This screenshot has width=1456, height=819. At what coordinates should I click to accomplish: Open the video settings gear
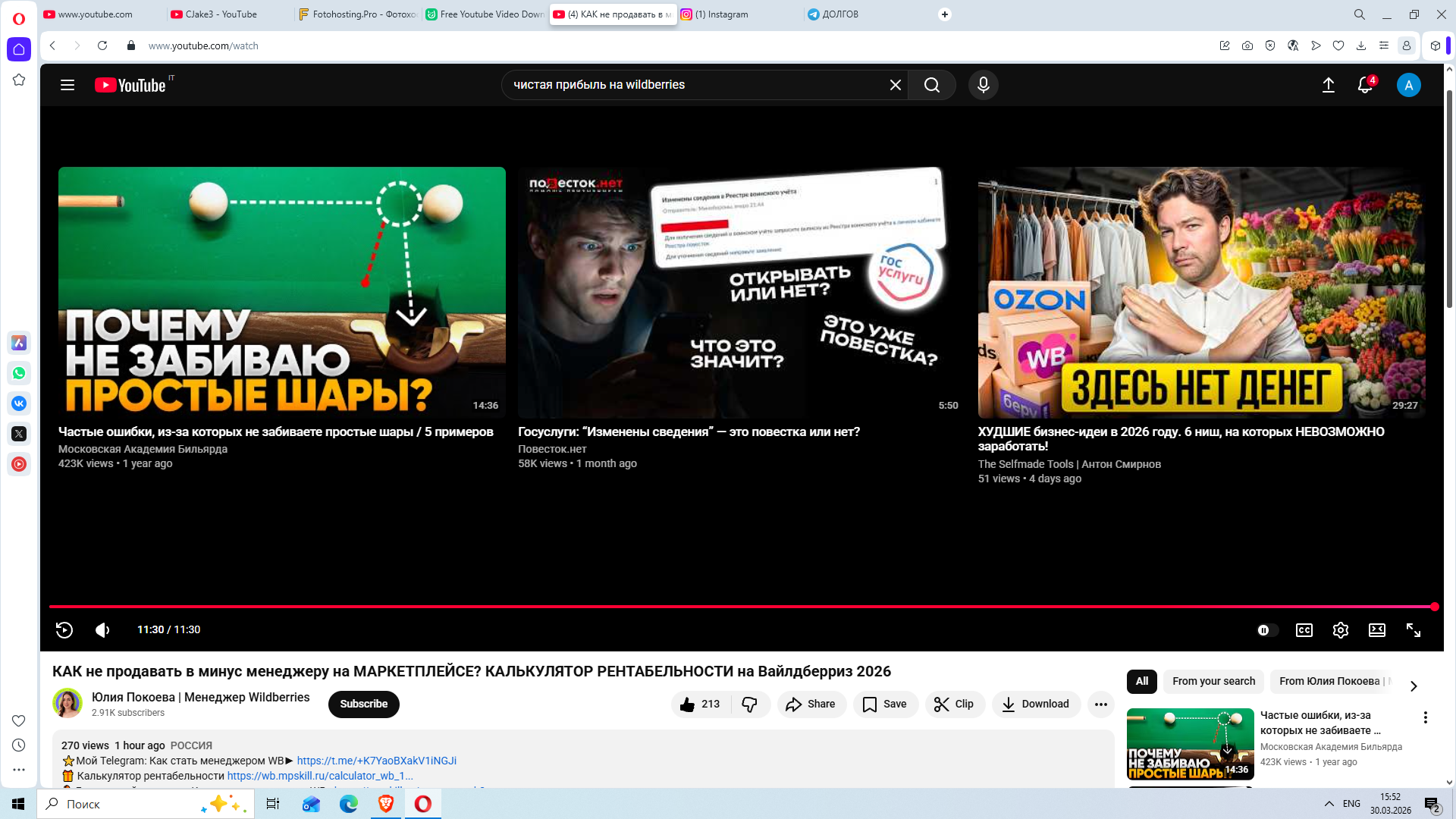[1340, 630]
